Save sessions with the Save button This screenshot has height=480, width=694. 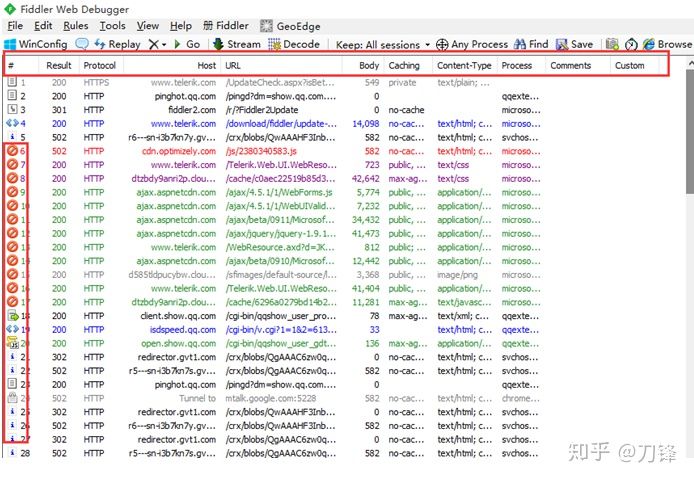(x=574, y=44)
